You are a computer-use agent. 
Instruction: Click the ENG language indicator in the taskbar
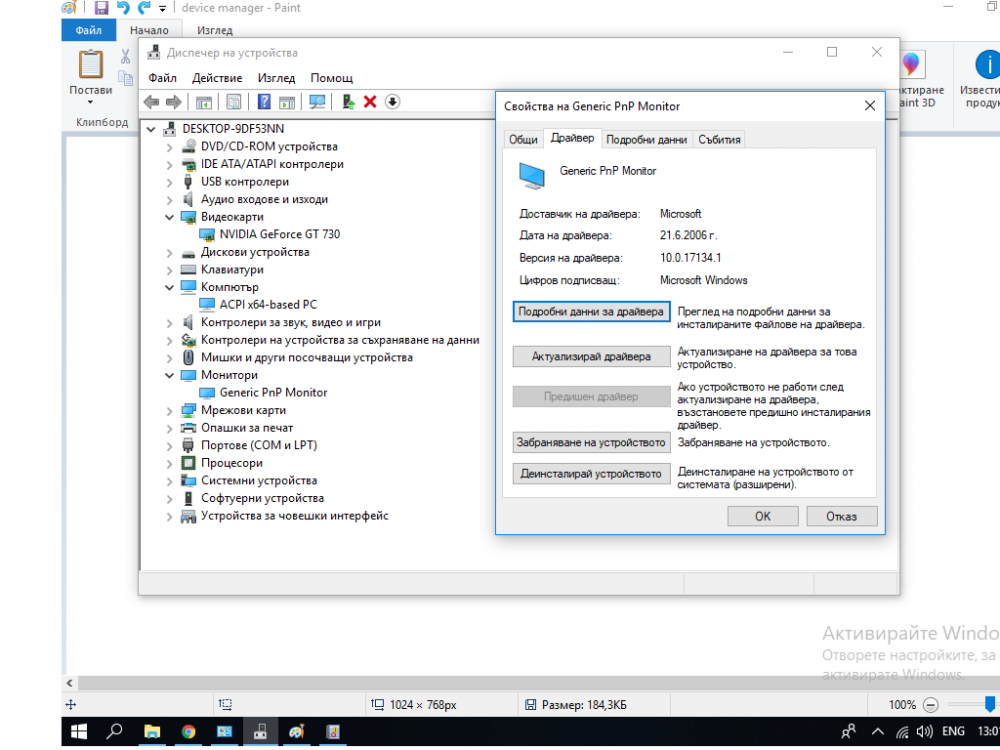point(953,732)
